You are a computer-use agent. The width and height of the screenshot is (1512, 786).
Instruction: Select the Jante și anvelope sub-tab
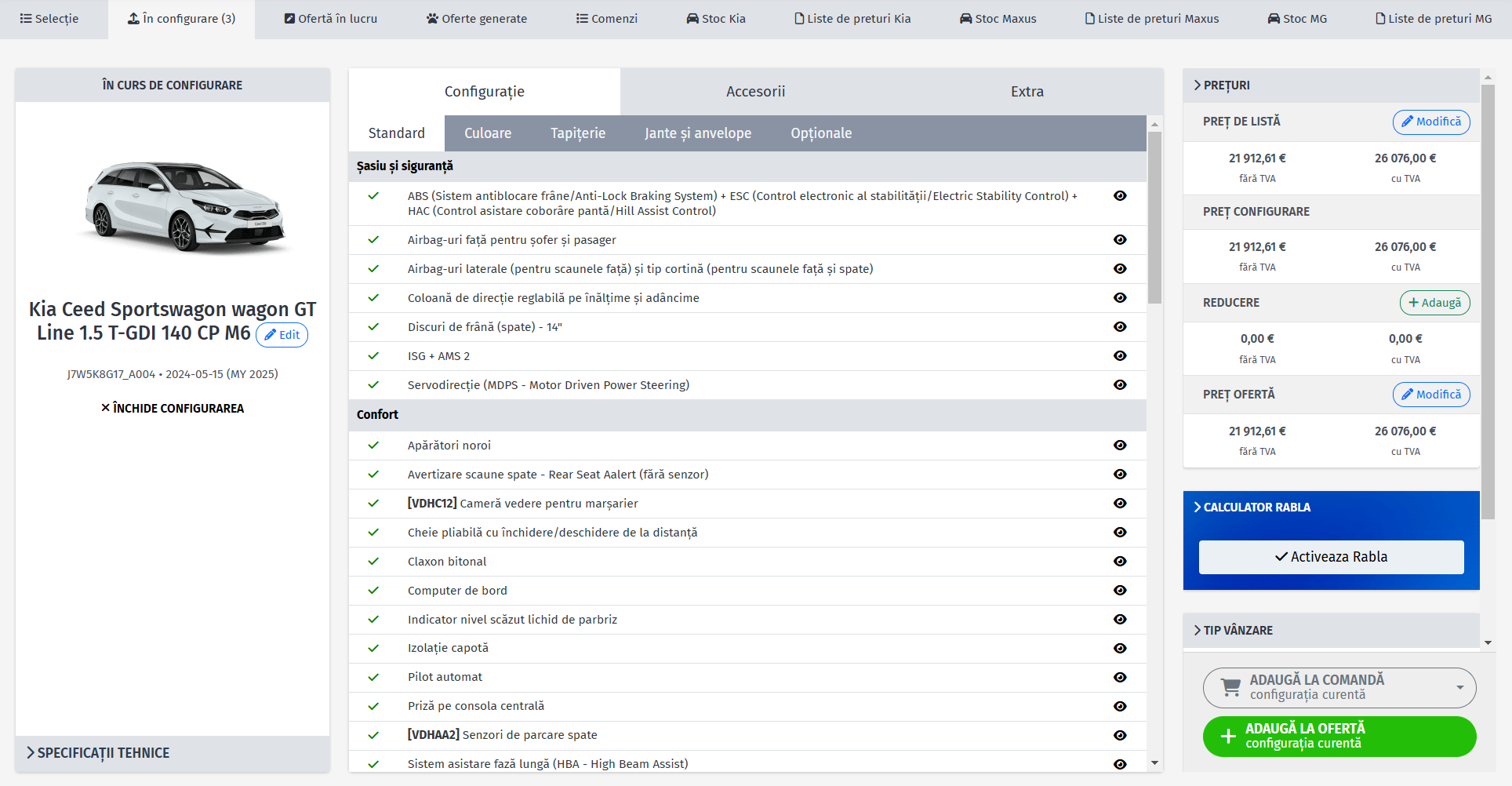pyautogui.click(x=698, y=133)
